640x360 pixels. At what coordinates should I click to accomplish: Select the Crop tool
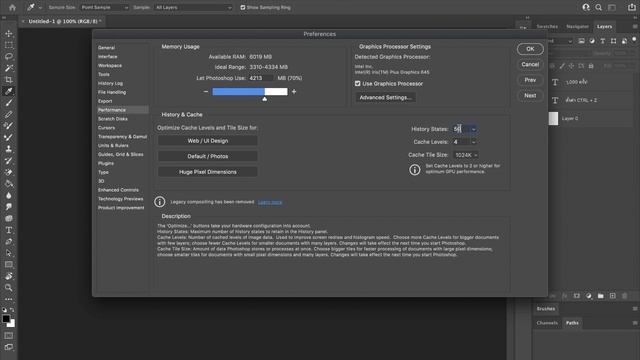point(9,80)
